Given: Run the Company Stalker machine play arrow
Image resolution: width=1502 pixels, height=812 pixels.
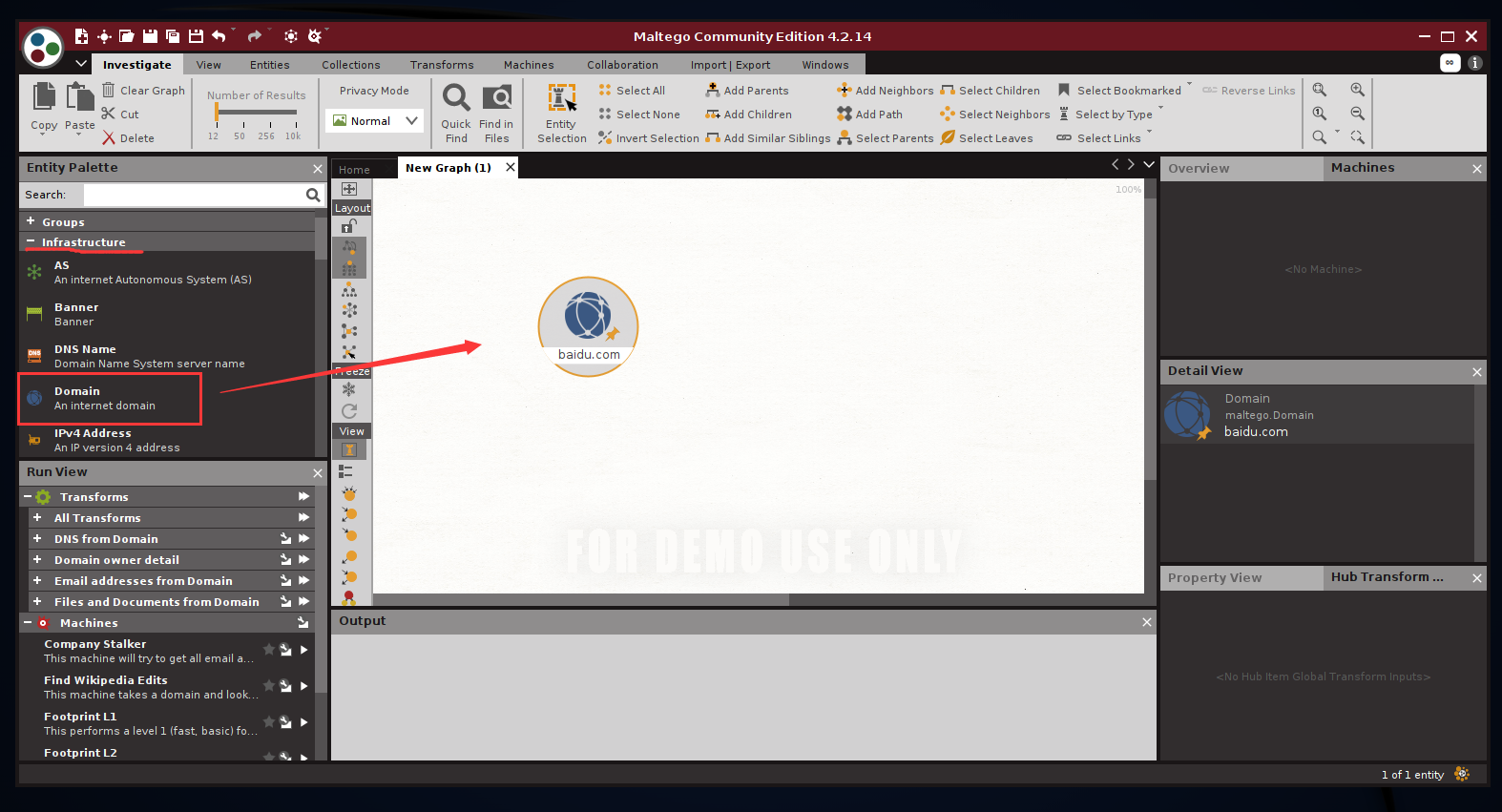Looking at the screenshot, I should pos(303,650).
